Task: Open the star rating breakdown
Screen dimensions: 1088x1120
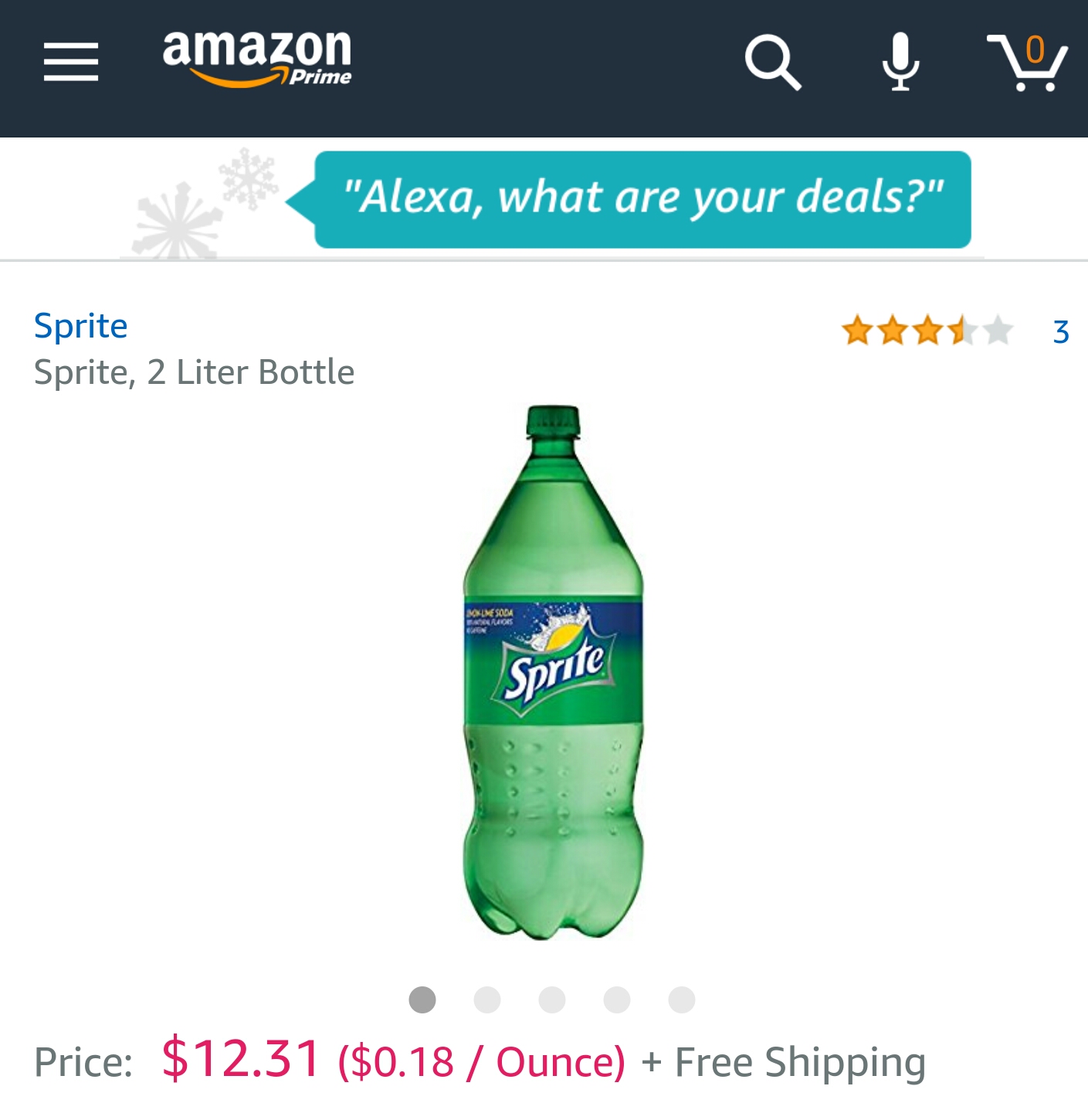Action: (x=927, y=331)
